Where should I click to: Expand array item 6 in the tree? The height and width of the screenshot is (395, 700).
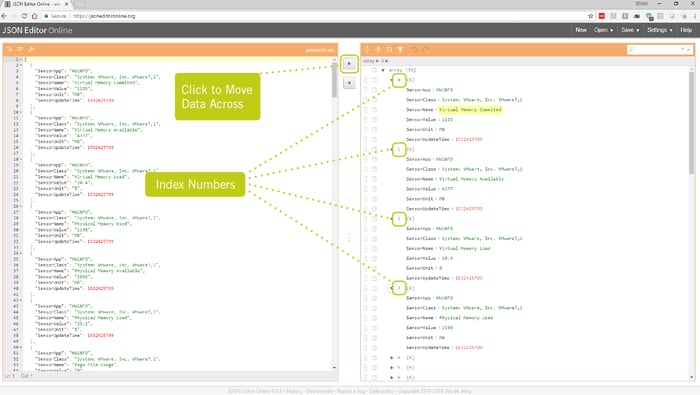[392, 378]
